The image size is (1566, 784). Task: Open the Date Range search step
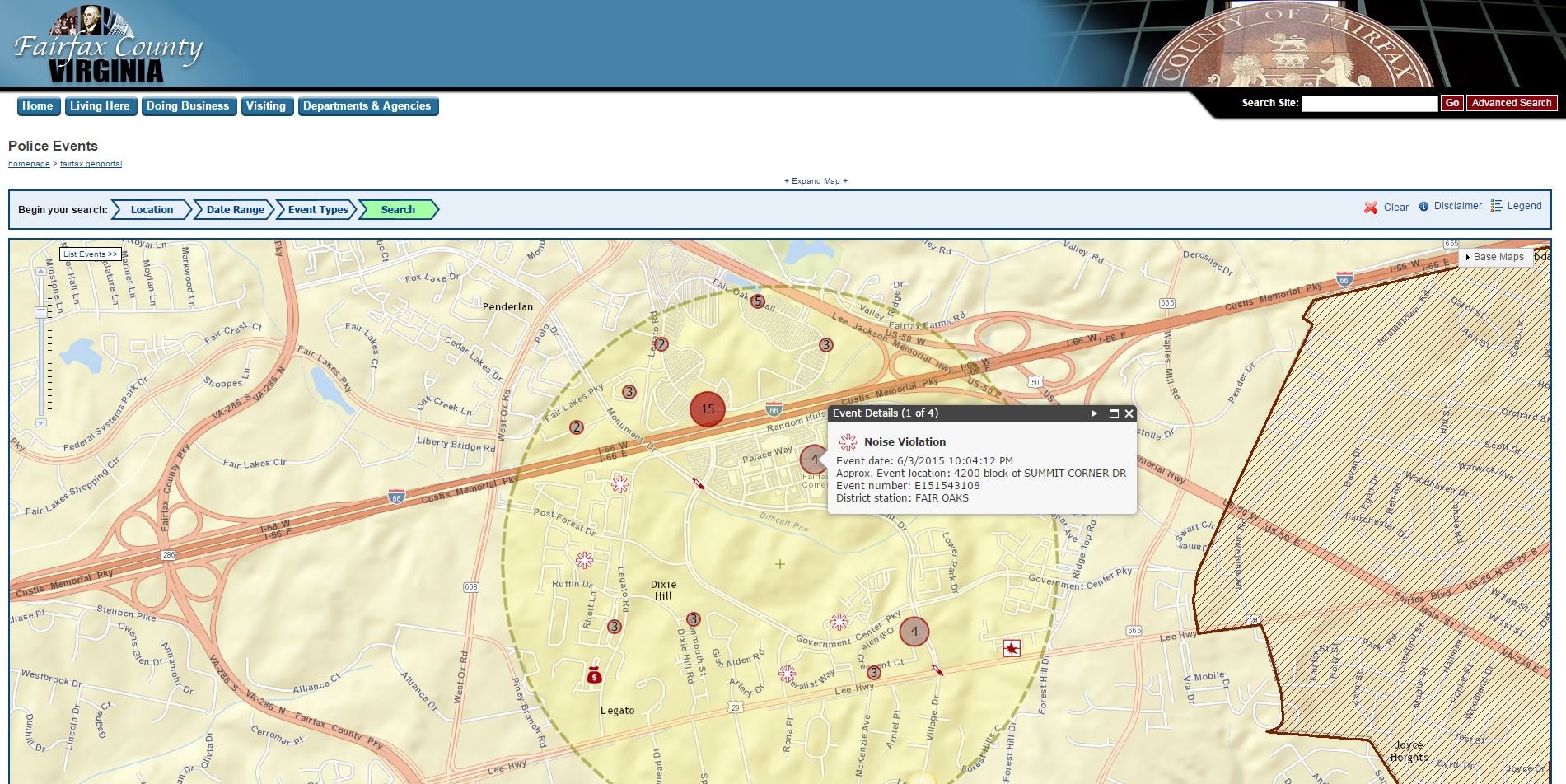tap(235, 209)
